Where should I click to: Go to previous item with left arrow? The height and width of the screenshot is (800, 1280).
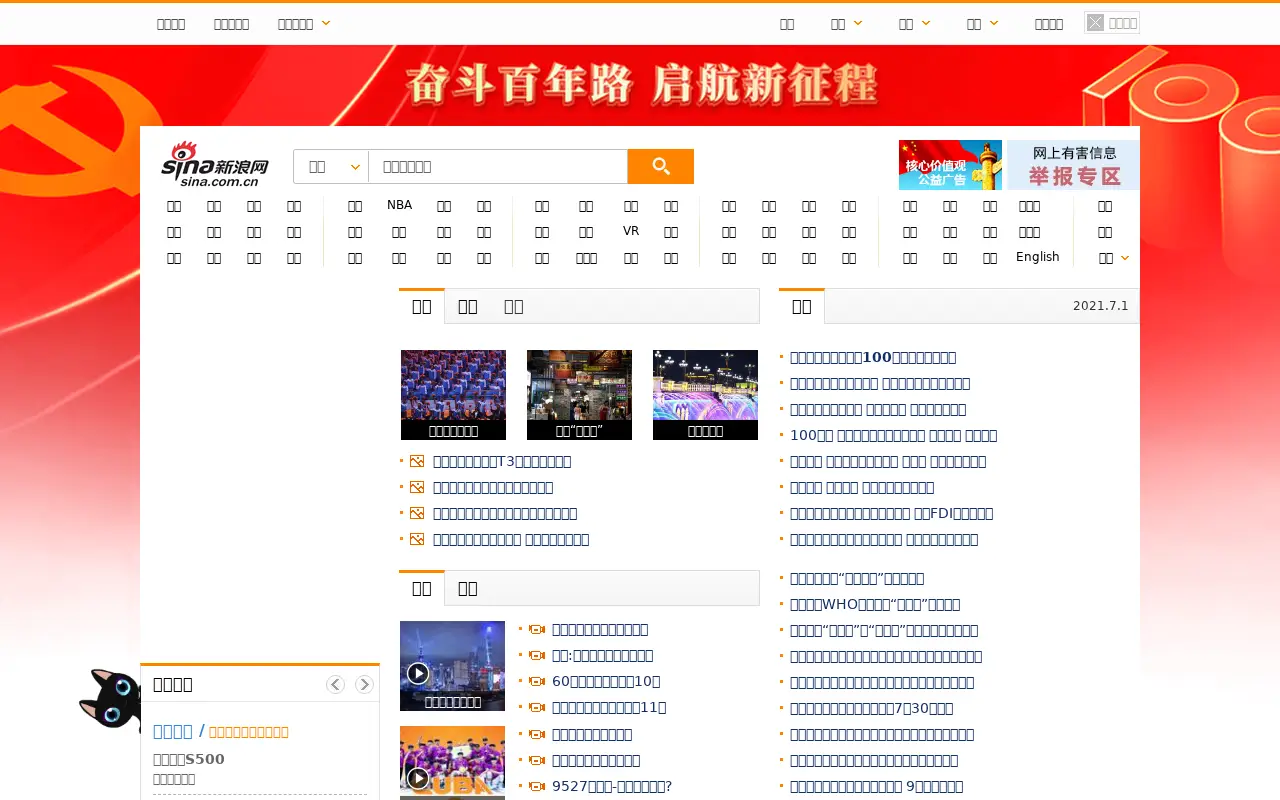[x=335, y=684]
